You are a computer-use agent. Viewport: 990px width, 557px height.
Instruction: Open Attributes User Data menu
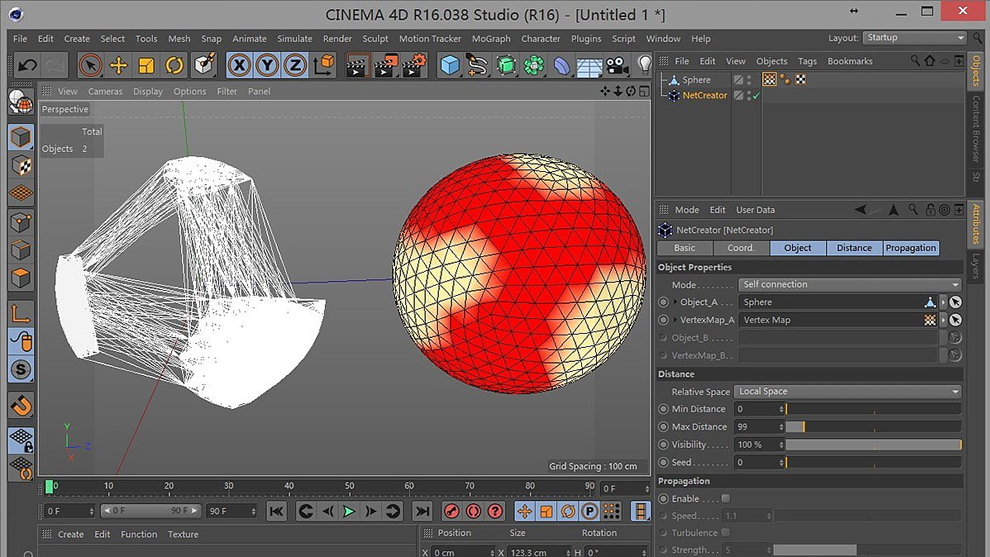[x=755, y=210]
